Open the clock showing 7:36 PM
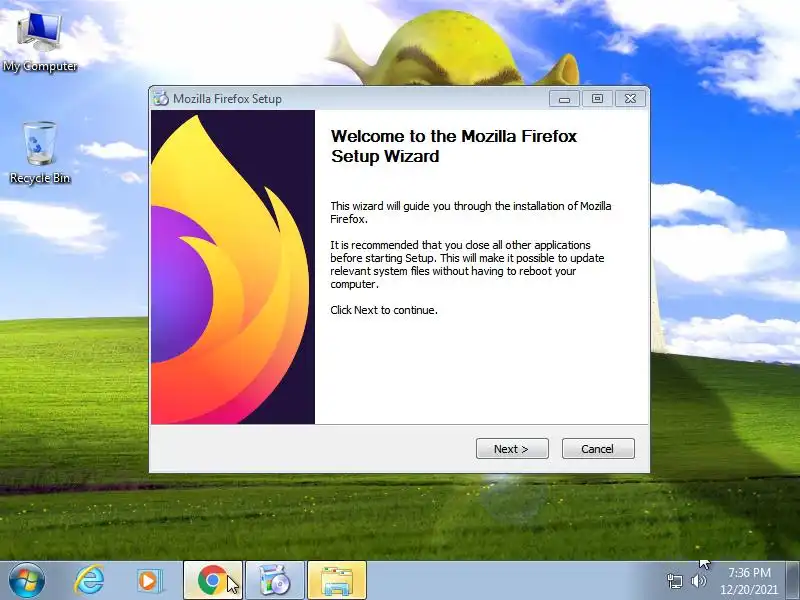The height and width of the screenshot is (600, 800). pos(749,581)
